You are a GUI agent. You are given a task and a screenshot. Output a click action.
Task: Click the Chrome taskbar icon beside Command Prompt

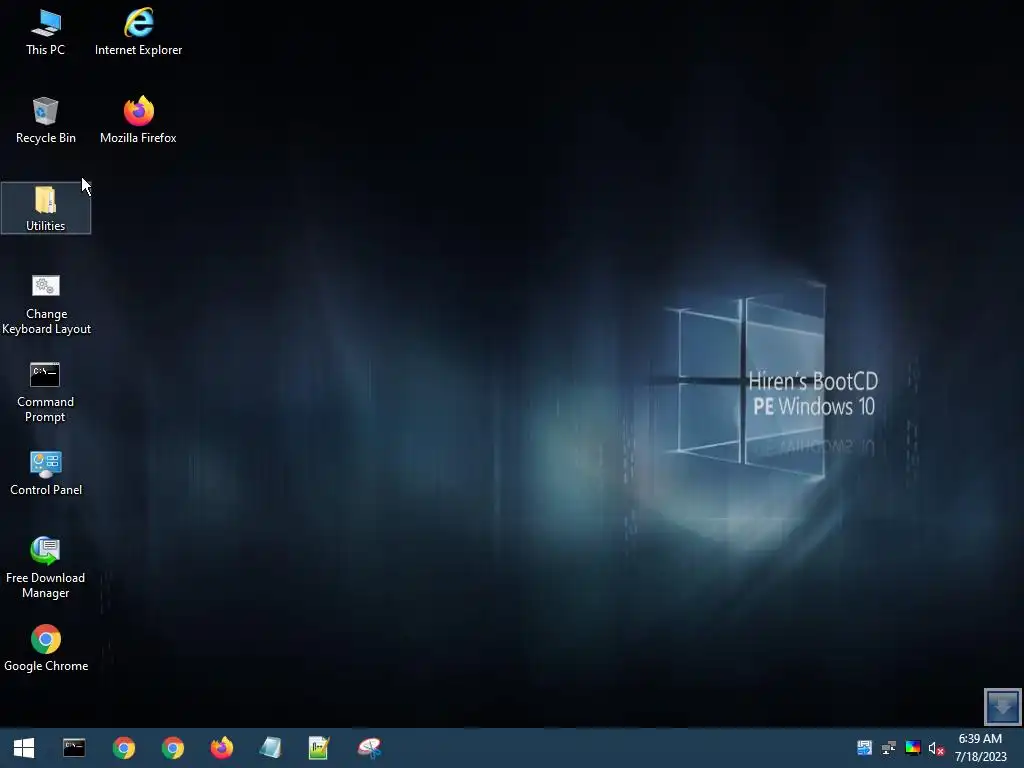point(123,748)
